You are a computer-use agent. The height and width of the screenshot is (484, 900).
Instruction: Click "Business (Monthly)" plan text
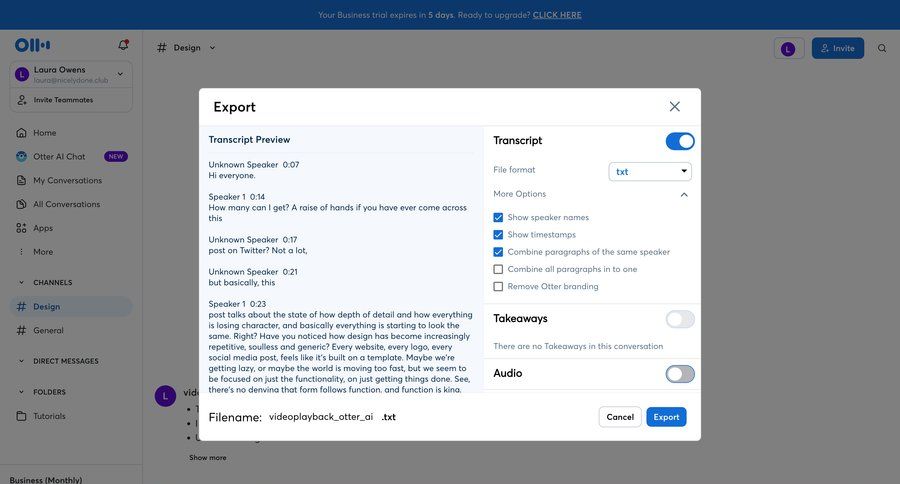click(46, 480)
